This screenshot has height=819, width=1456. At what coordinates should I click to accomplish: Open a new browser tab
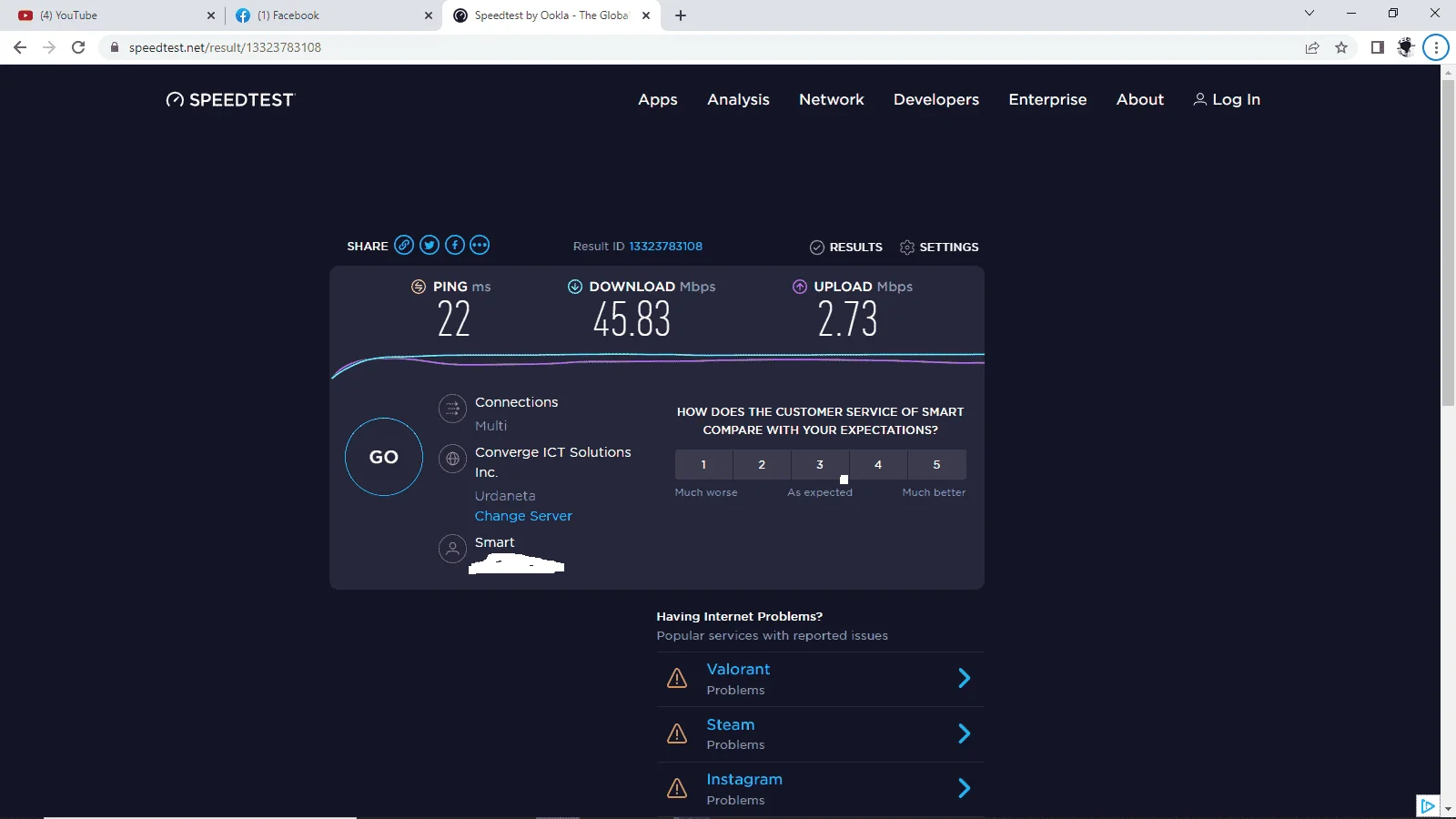click(681, 15)
